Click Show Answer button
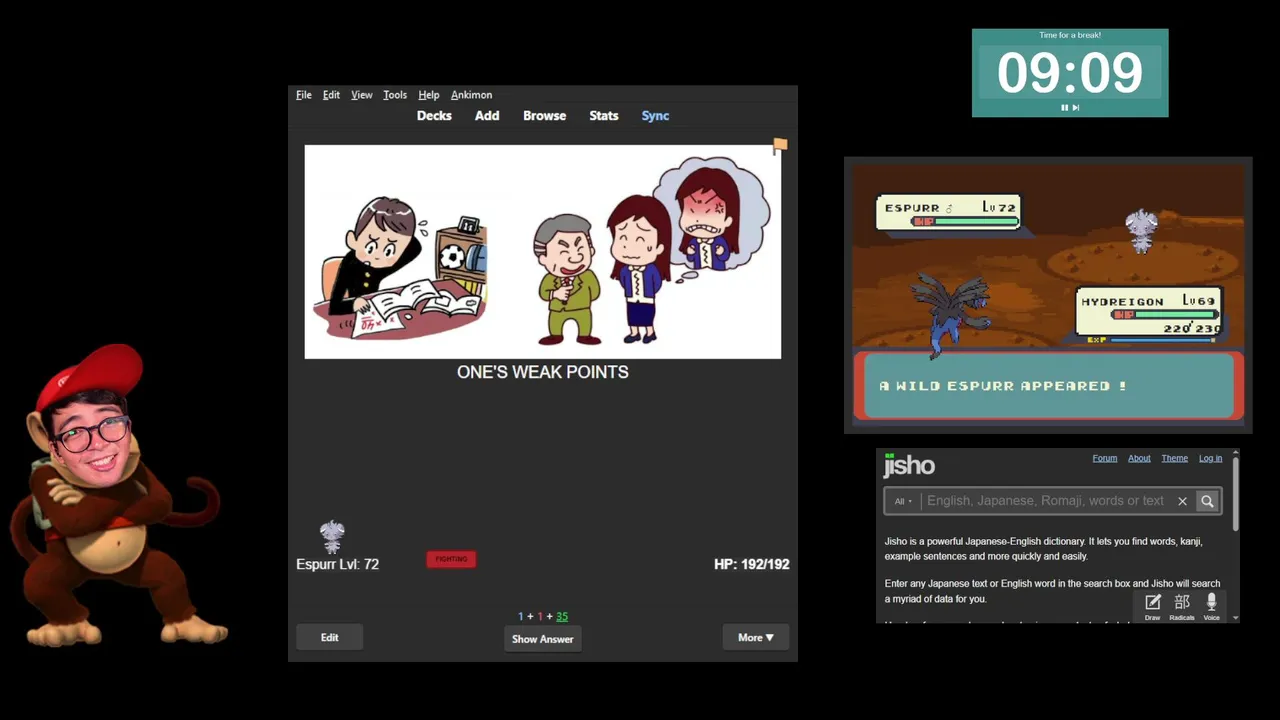The image size is (1280, 720). click(543, 639)
